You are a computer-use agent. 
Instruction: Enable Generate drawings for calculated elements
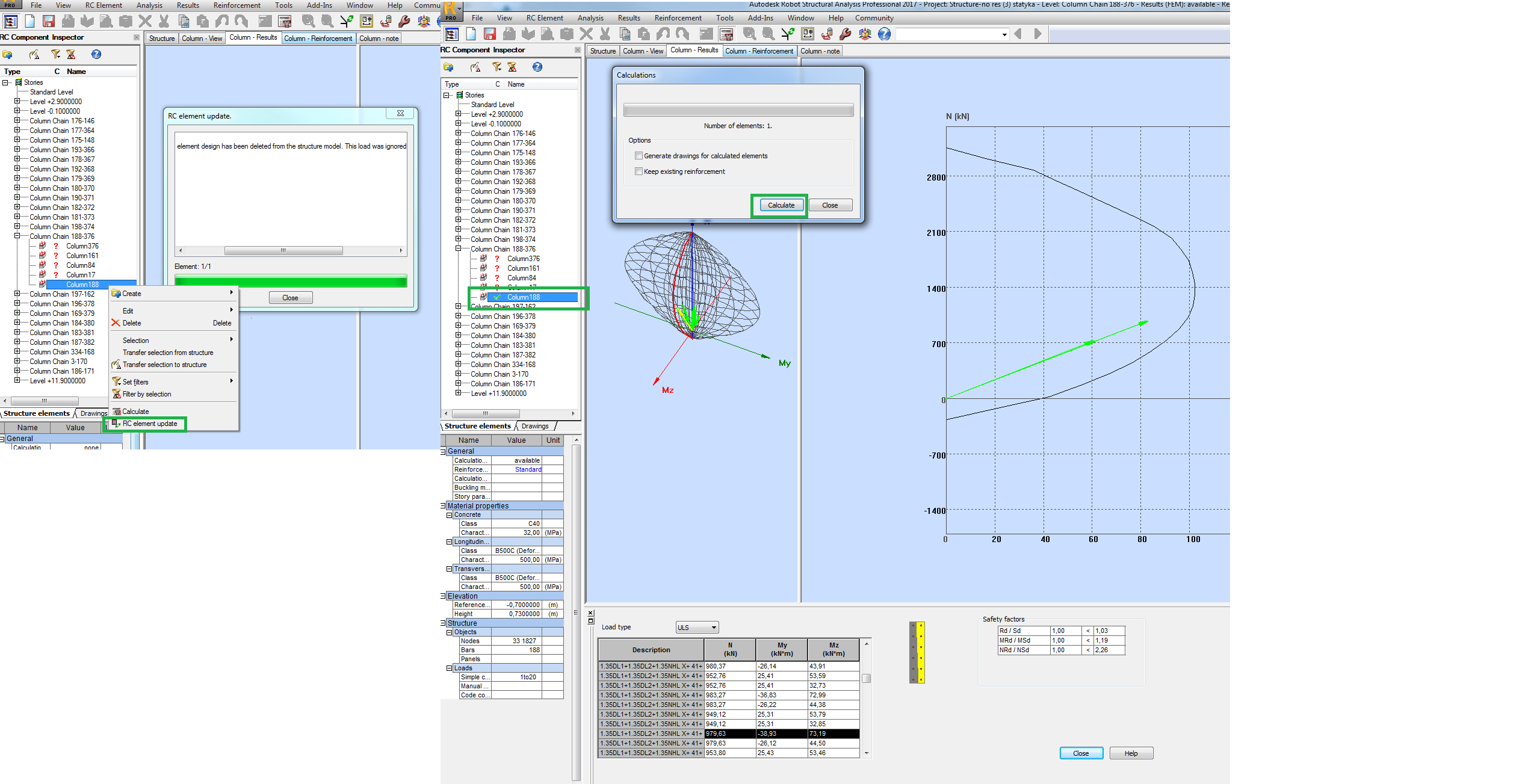click(x=639, y=156)
